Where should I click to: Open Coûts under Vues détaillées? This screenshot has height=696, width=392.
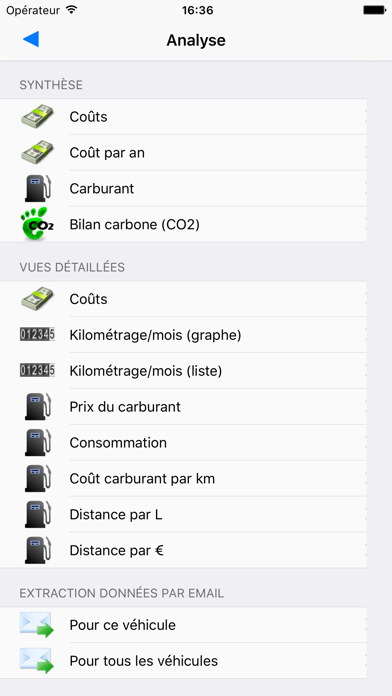point(183,299)
